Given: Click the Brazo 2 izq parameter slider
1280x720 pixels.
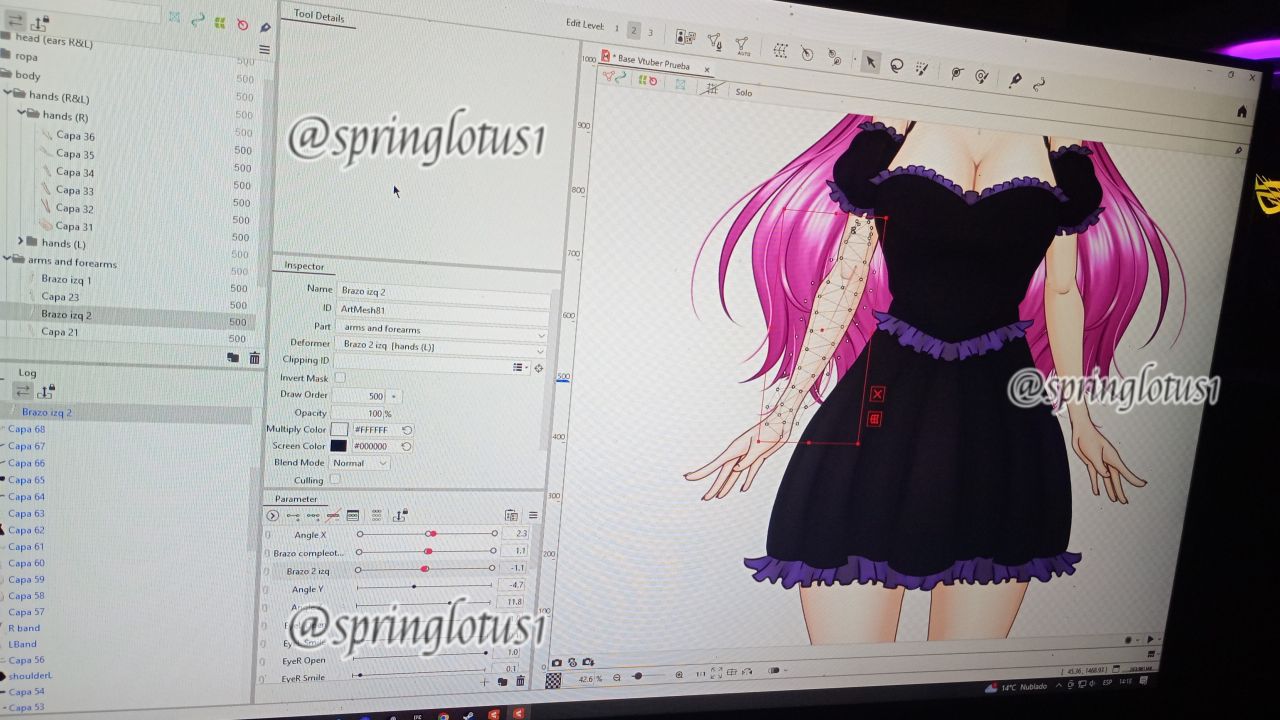Looking at the screenshot, I should point(425,568).
